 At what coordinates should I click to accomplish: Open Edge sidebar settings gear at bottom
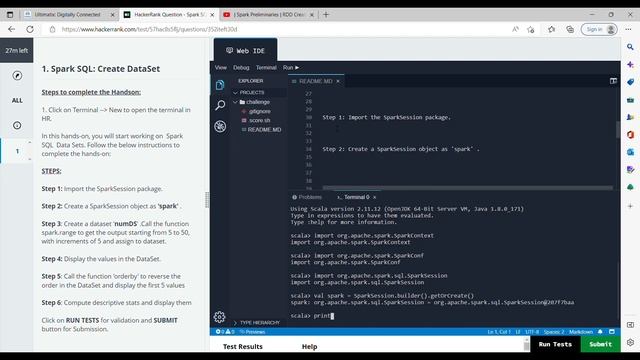[630, 342]
